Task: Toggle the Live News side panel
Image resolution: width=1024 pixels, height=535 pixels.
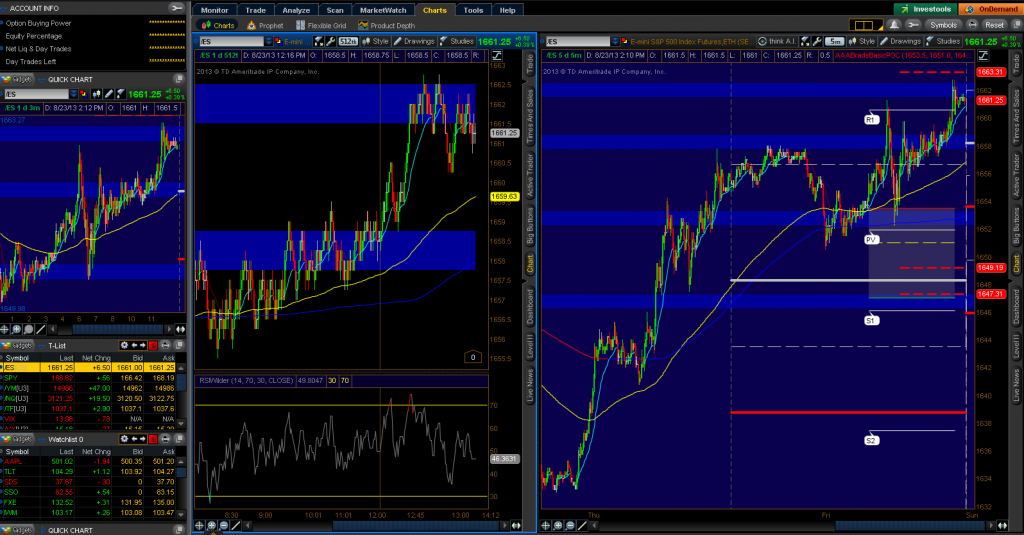Action: pos(1017,387)
